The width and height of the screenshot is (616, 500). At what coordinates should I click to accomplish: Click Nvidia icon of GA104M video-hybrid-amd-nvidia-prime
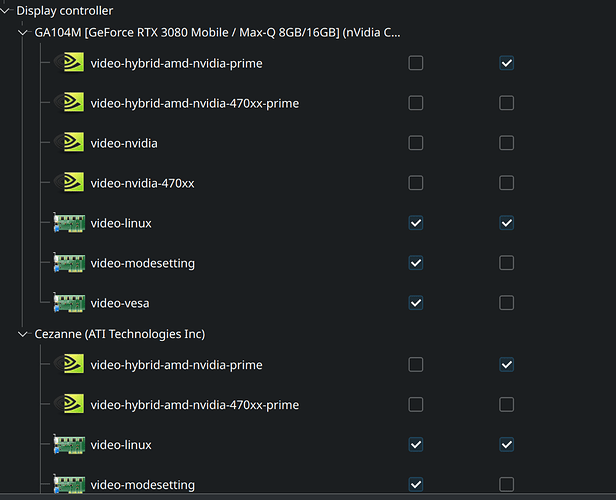tap(69, 62)
